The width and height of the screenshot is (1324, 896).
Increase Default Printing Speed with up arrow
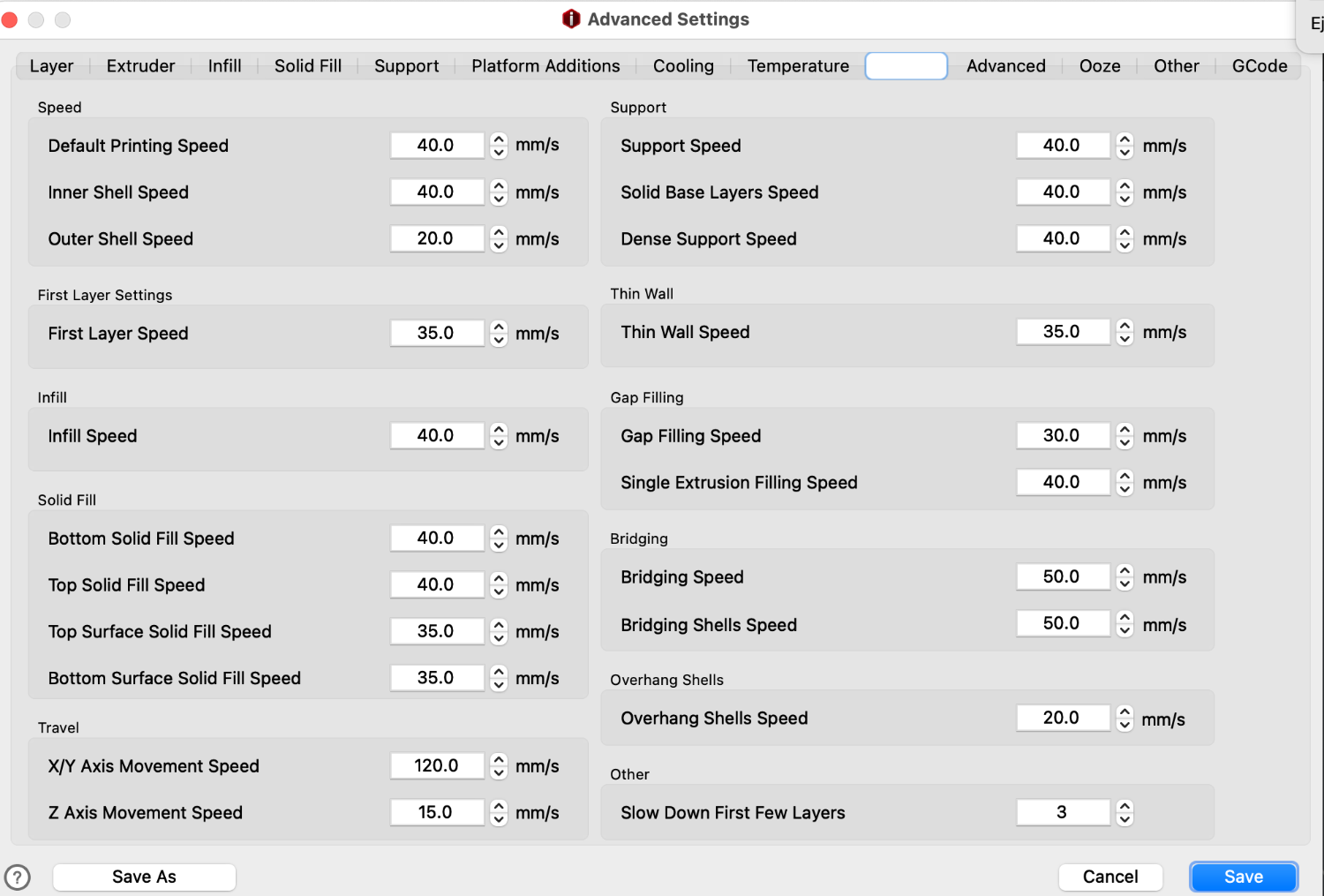(x=499, y=139)
